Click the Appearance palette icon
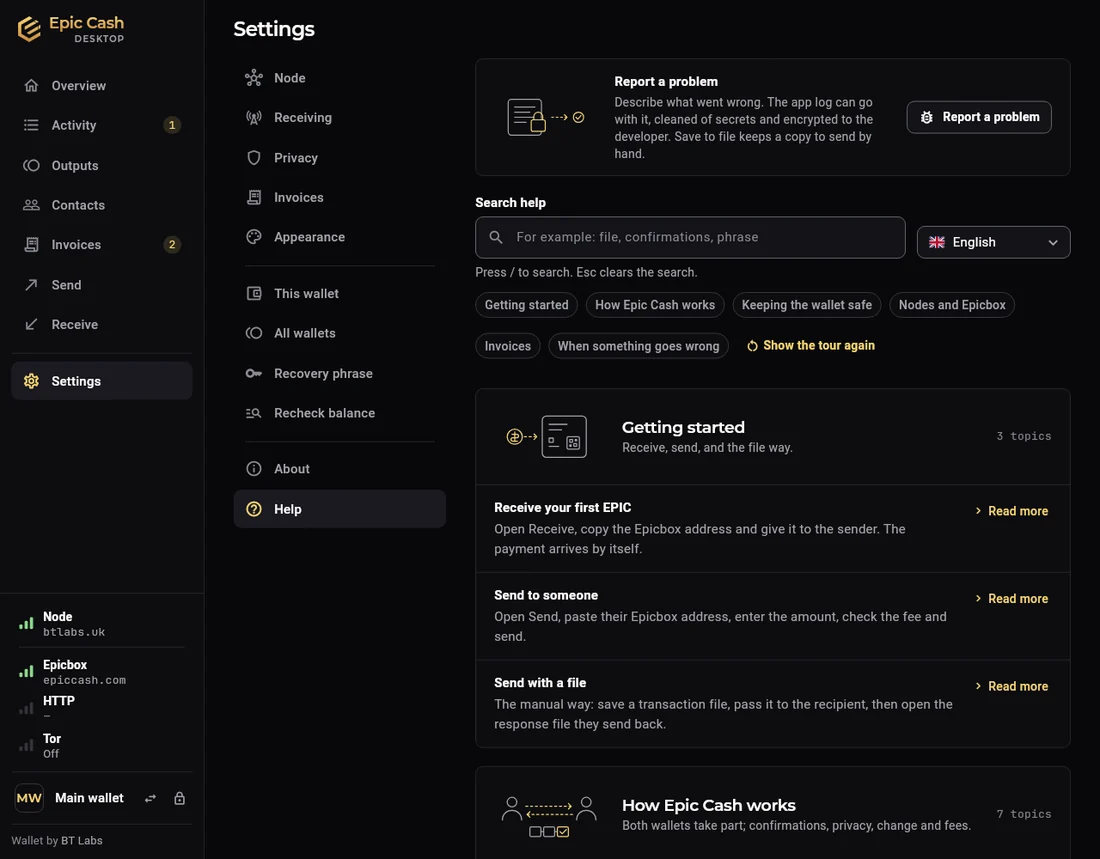This screenshot has width=1100, height=859. (254, 237)
